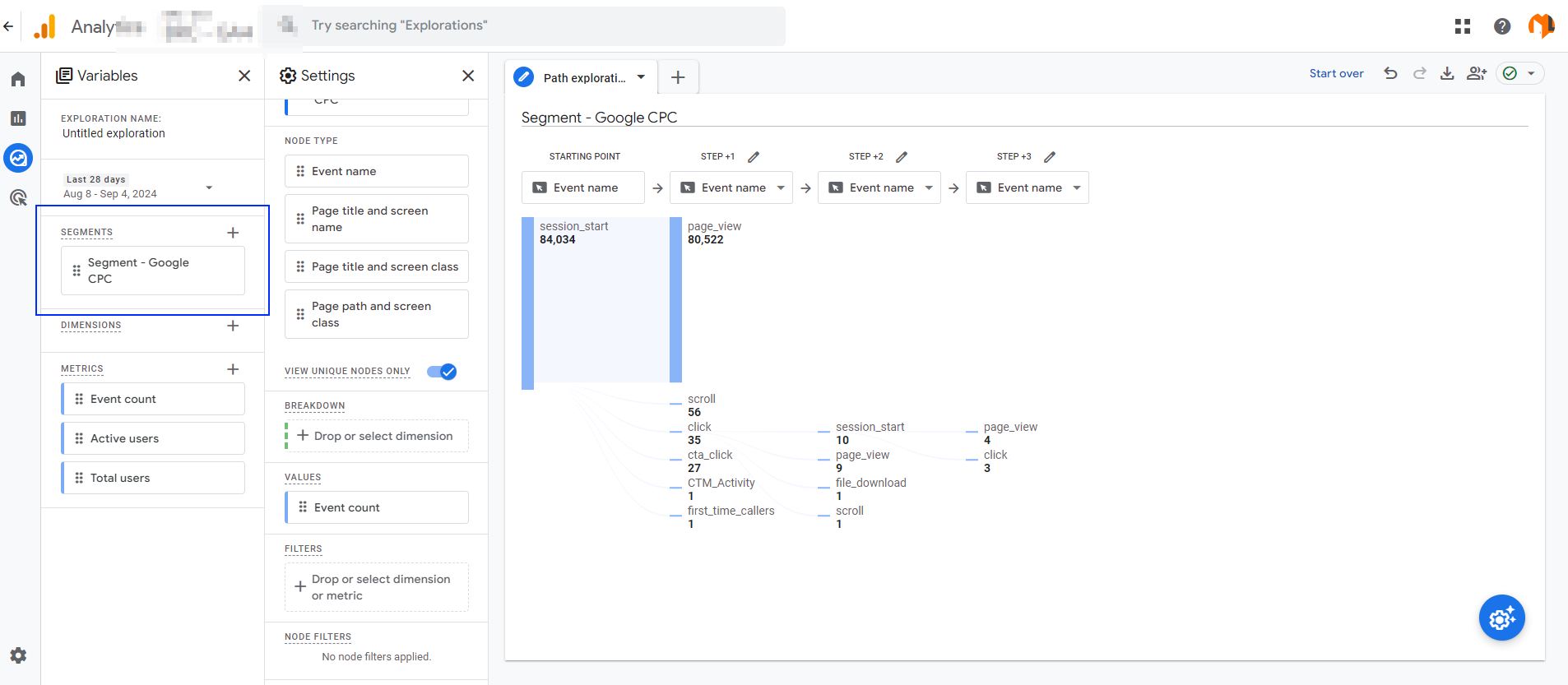Select the Total users metric
Screen dimensions: 1568x685
point(153,478)
